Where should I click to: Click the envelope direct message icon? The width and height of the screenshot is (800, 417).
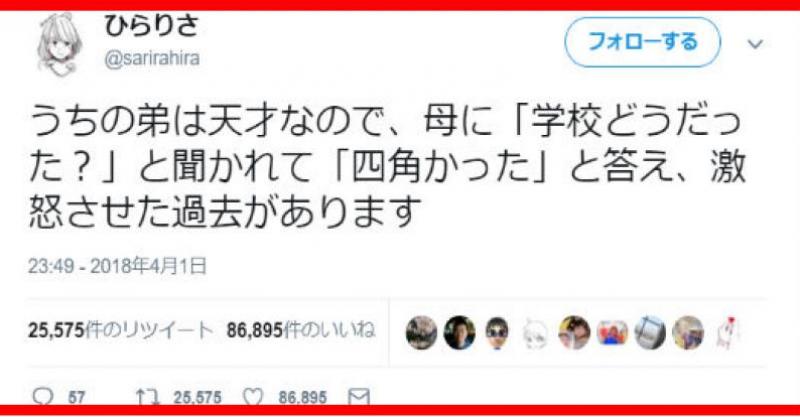click(x=358, y=397)
